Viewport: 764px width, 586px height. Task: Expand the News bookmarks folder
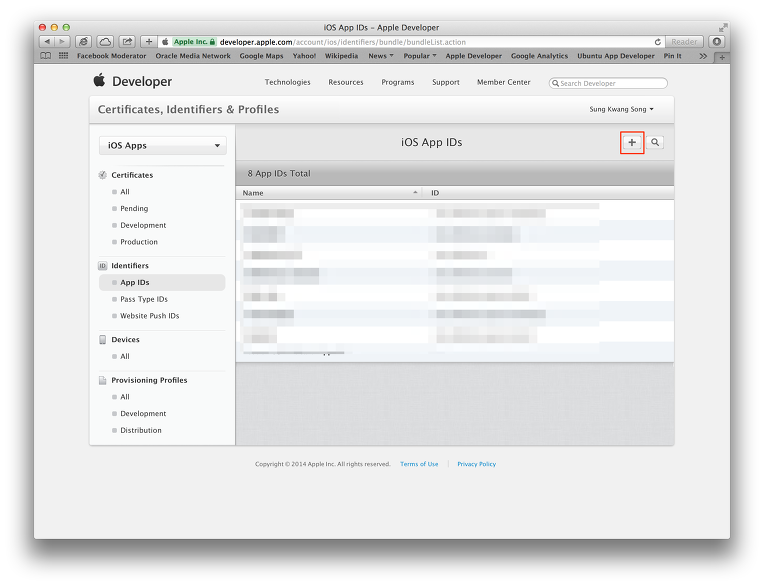(381, 56)
